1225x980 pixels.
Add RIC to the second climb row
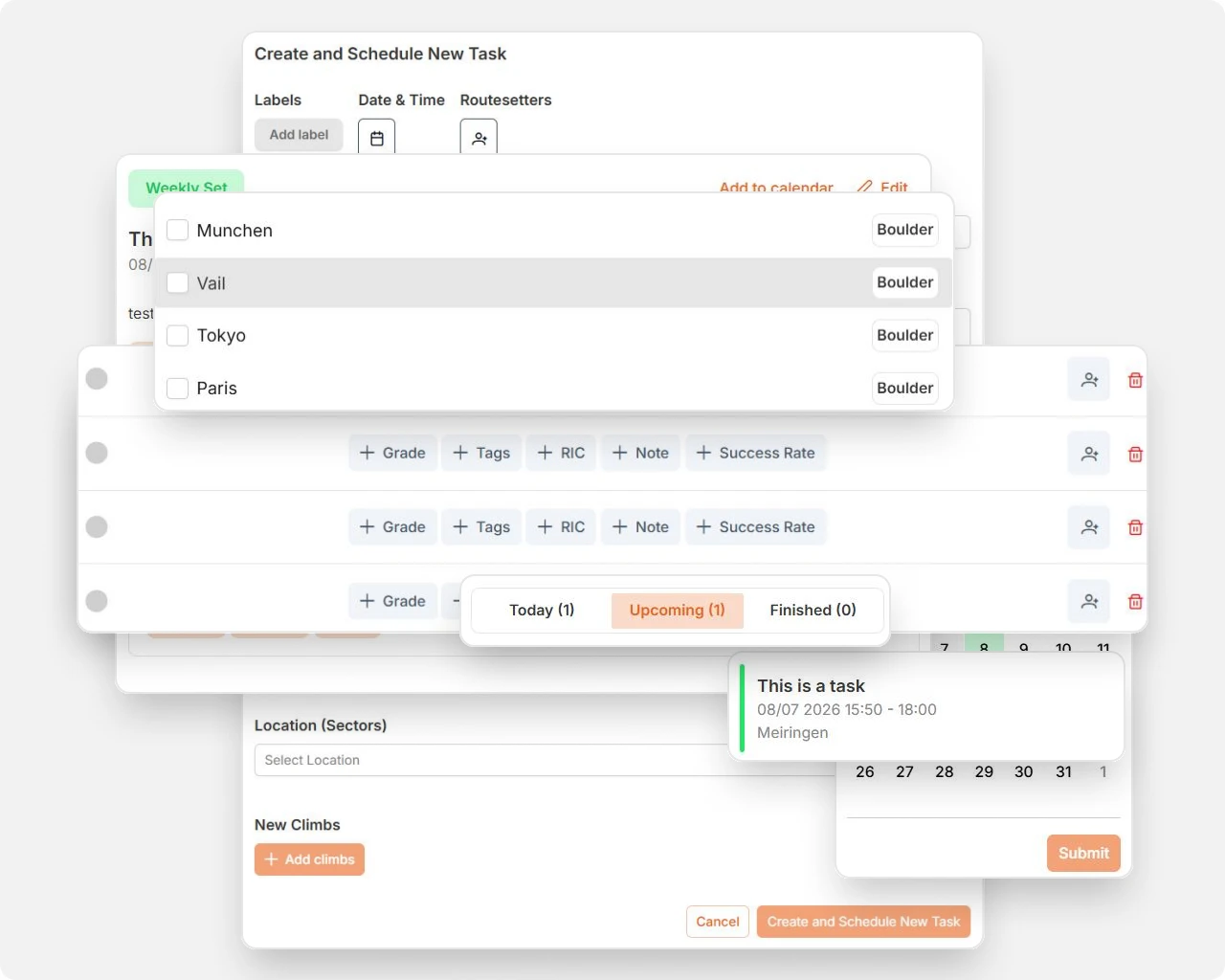pos(561,453)
